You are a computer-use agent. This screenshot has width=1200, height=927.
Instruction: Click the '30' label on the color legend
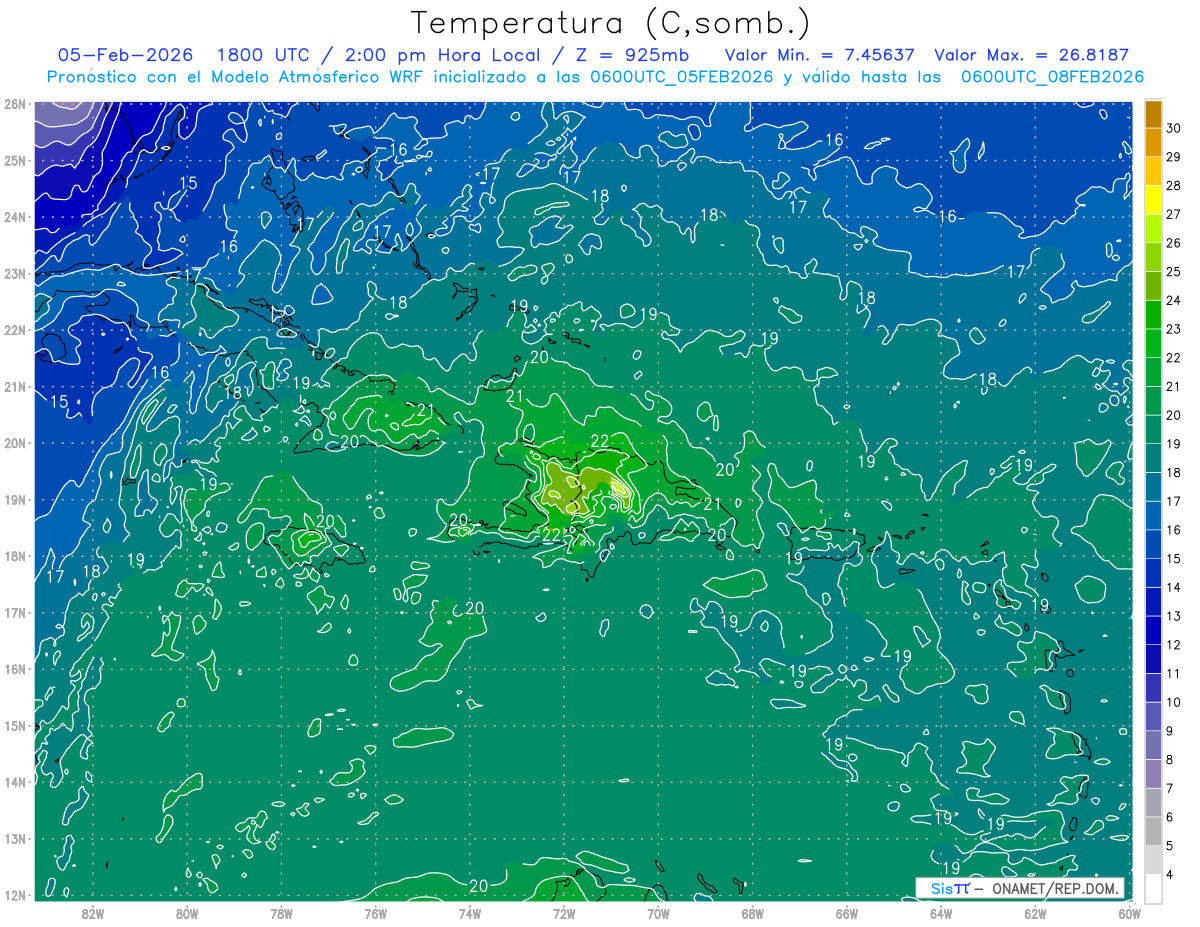pyautogui.click(x=1173, y=127)
